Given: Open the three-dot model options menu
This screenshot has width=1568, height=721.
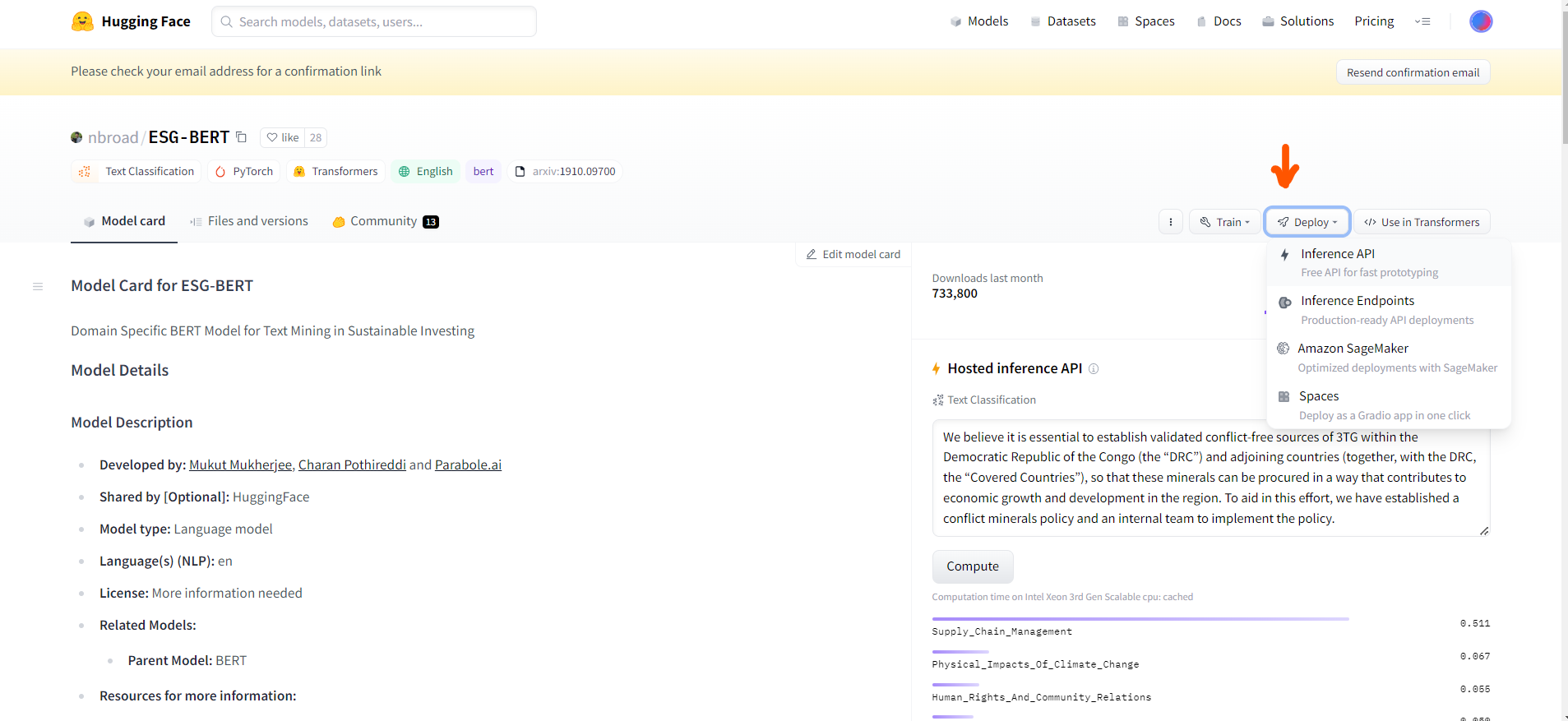Looking at the screenshot, I should [x=1171, y=222].
